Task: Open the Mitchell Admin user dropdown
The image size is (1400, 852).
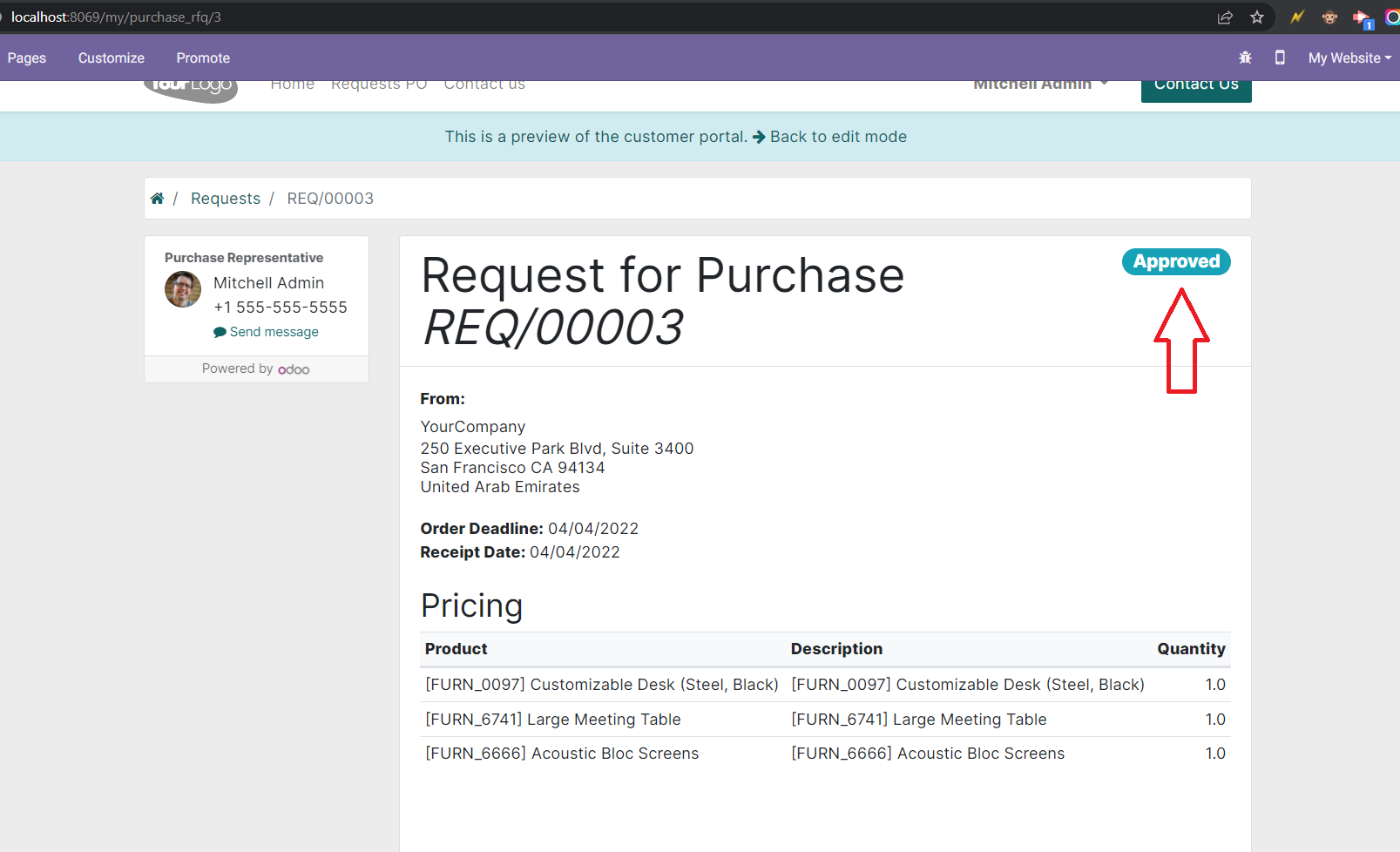Action: [x=1040, y=85]
